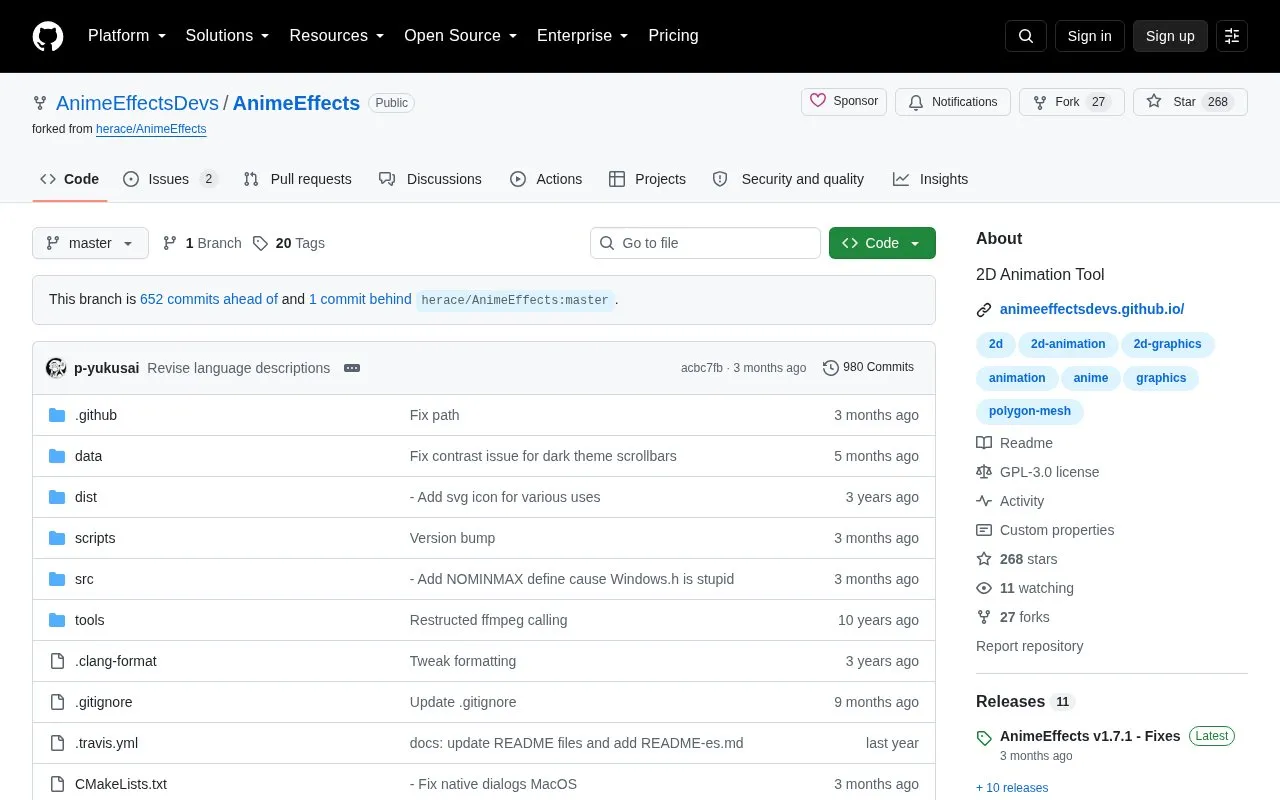Expand the green Code dropdown button
This screenshot has height=800, width=1280.
pyautogui.click(x=882, y=243)
